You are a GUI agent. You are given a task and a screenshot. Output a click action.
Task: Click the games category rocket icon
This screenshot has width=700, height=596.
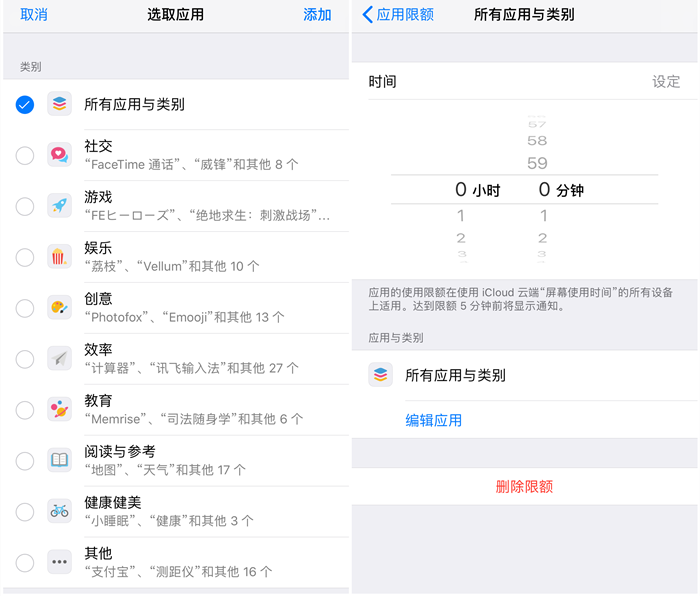60,206
